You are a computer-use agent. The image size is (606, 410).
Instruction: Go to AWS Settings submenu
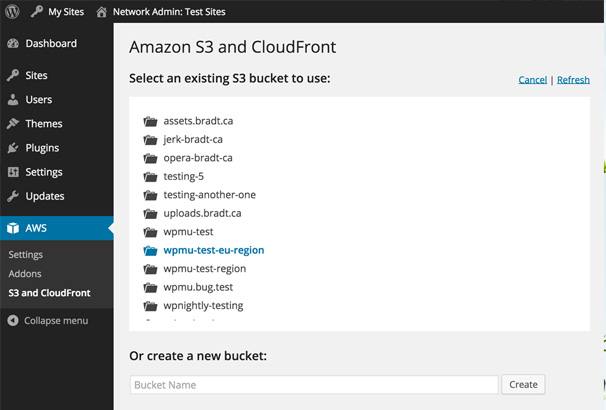26,255
